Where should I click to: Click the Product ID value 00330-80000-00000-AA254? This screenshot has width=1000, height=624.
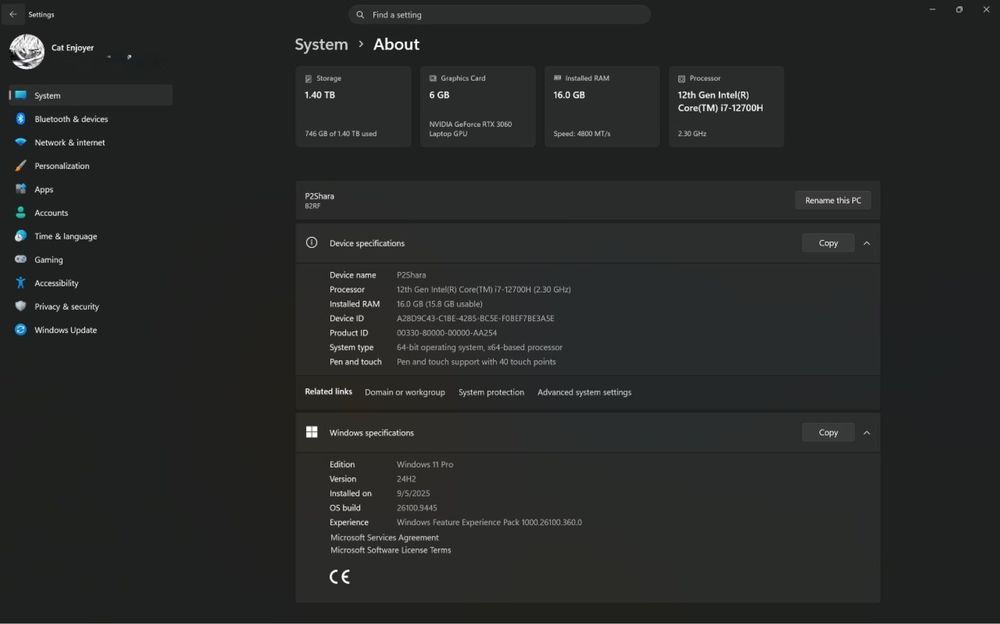point(446,333)
